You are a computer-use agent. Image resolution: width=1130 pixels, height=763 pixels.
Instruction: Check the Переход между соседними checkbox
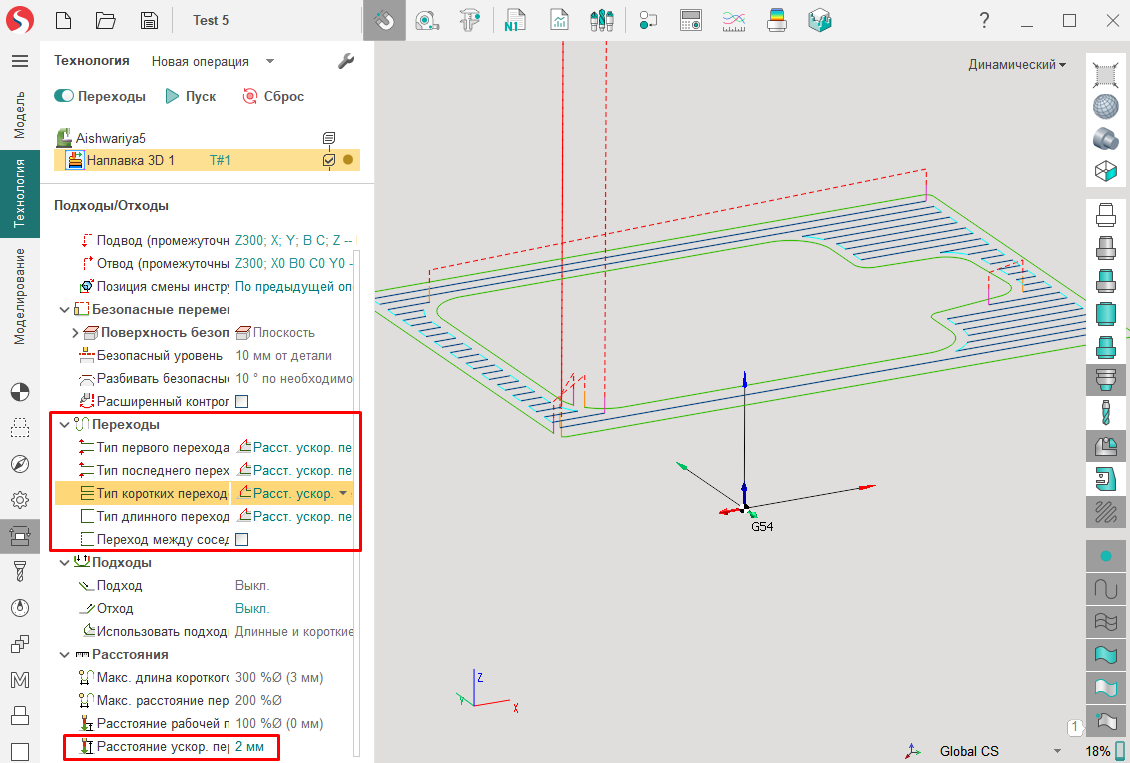click(x=241, y=540)
